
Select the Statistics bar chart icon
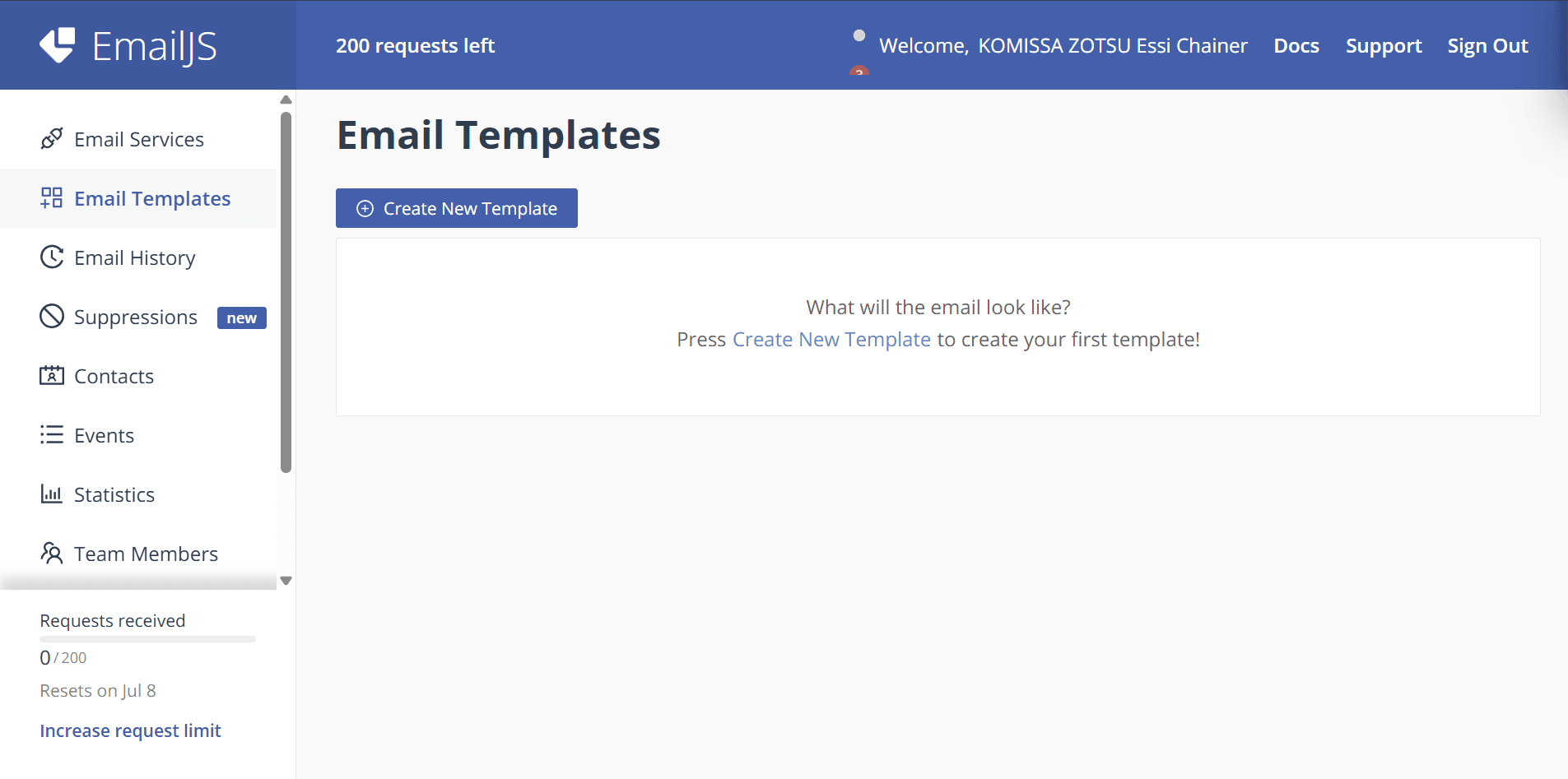51,494
